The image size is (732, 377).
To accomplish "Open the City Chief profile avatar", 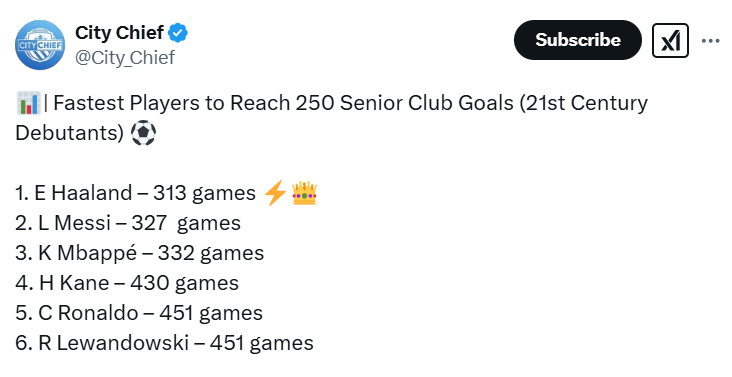I will (x=40, y=45).
